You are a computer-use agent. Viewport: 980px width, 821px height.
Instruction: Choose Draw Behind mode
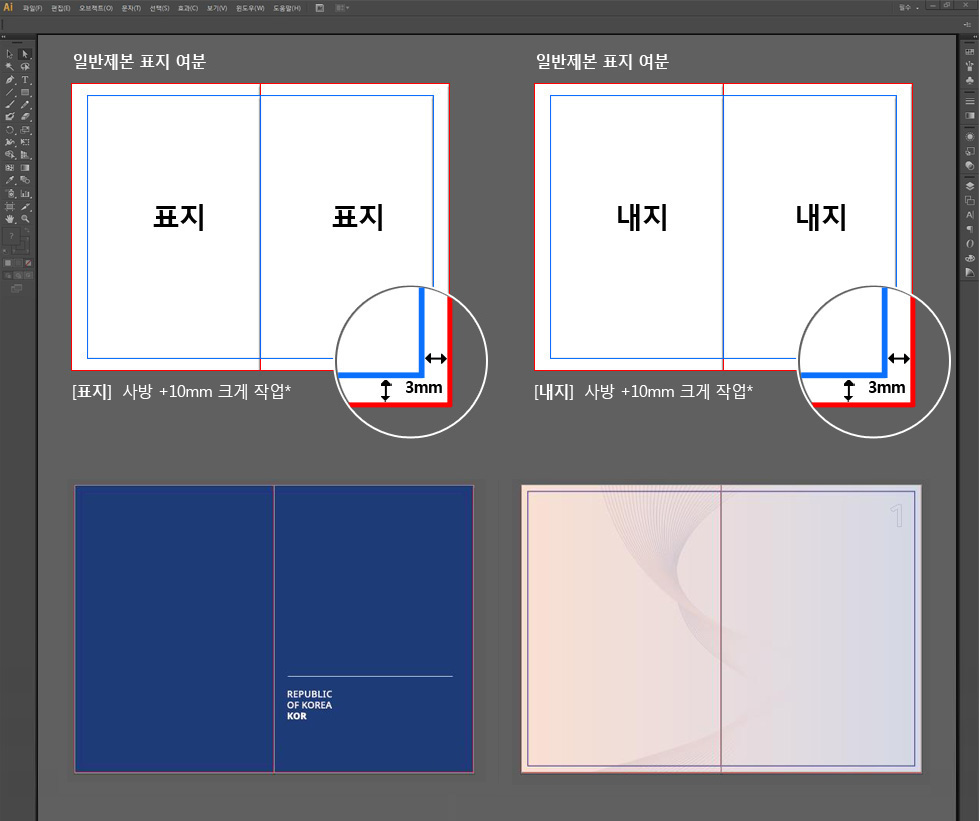point(18,275)
